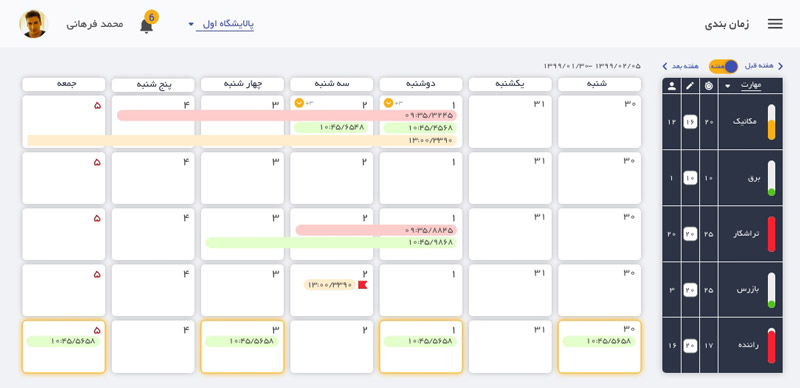Select the Friday 5 cell in تراشکار row
The height and width of the screenshot is (388, 800).
pyautogui.click(x=64, y=234)
